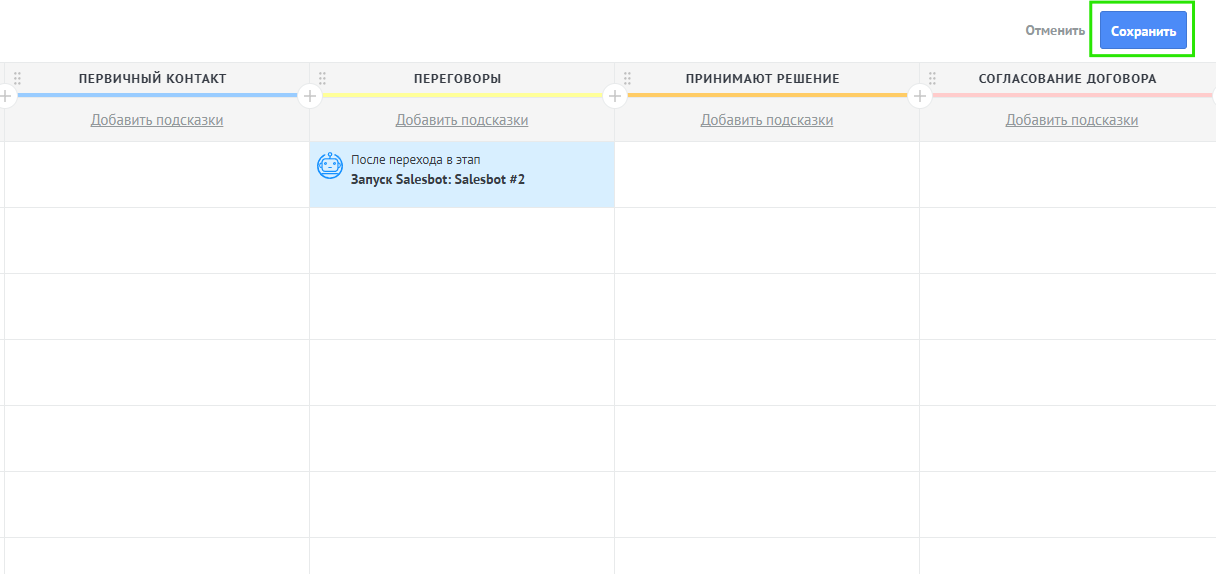This screenshot has height=574, width=1216.
Task: Click drag handle of Согласование договора stage
Action: coord(932,78)
